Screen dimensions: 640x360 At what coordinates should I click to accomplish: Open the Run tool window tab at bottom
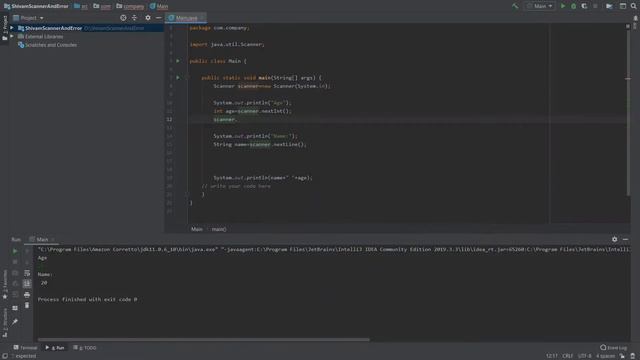tap(55, 348)
